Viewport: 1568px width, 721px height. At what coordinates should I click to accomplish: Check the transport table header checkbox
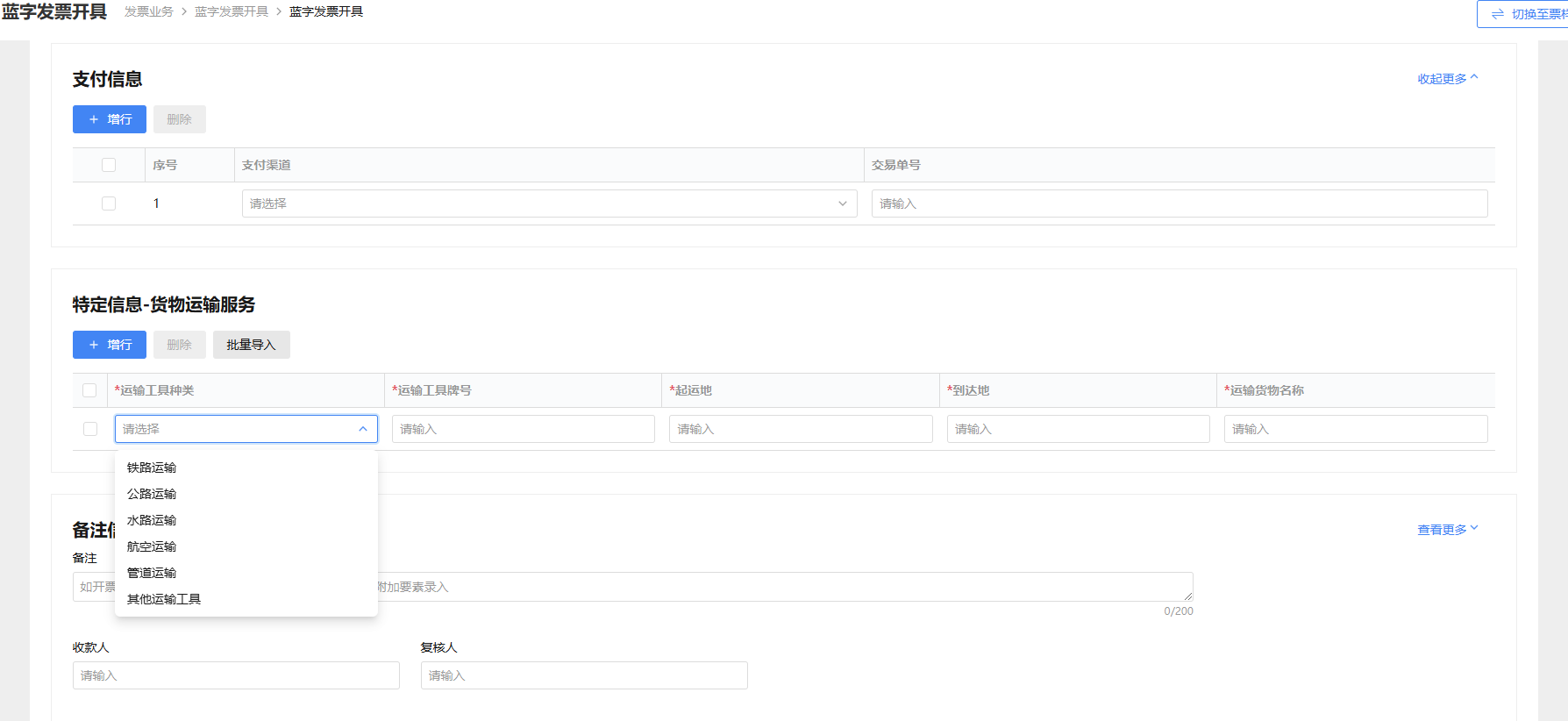click(x=89, y=390)
